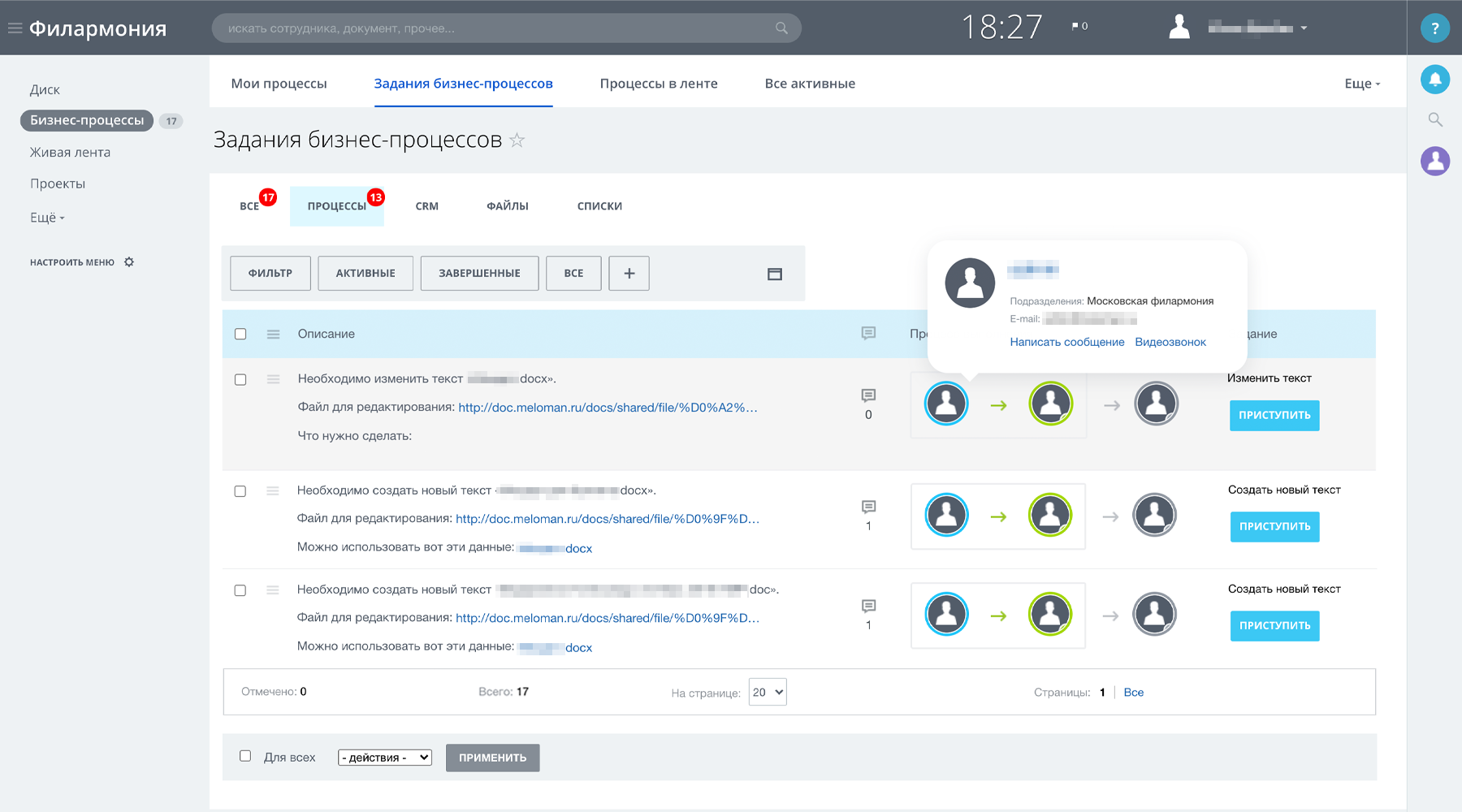1462x812 pixels.
Task: Open comments icon for first task row
Action: (868, 395)
